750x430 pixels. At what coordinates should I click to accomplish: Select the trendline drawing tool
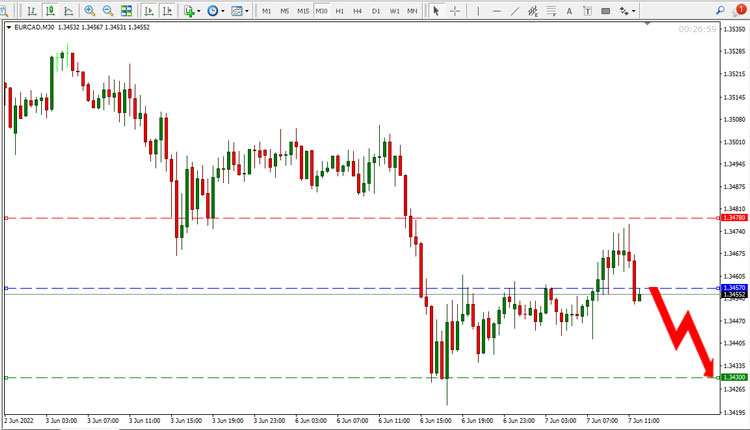coord(515,11)
